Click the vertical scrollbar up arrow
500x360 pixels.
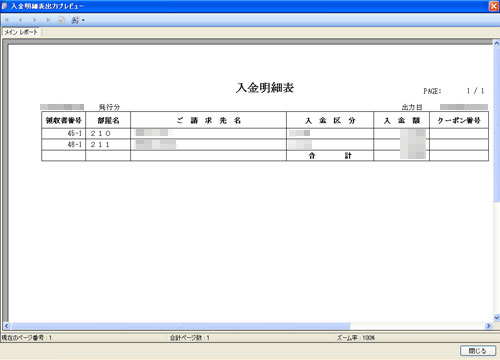496,44
